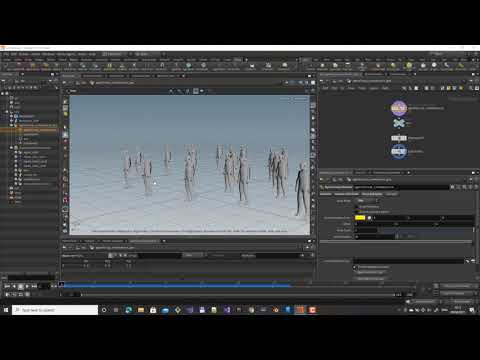Click the current frame marker at the timeline start
Viewport: 480px width, 360px height.
(62, 284)
